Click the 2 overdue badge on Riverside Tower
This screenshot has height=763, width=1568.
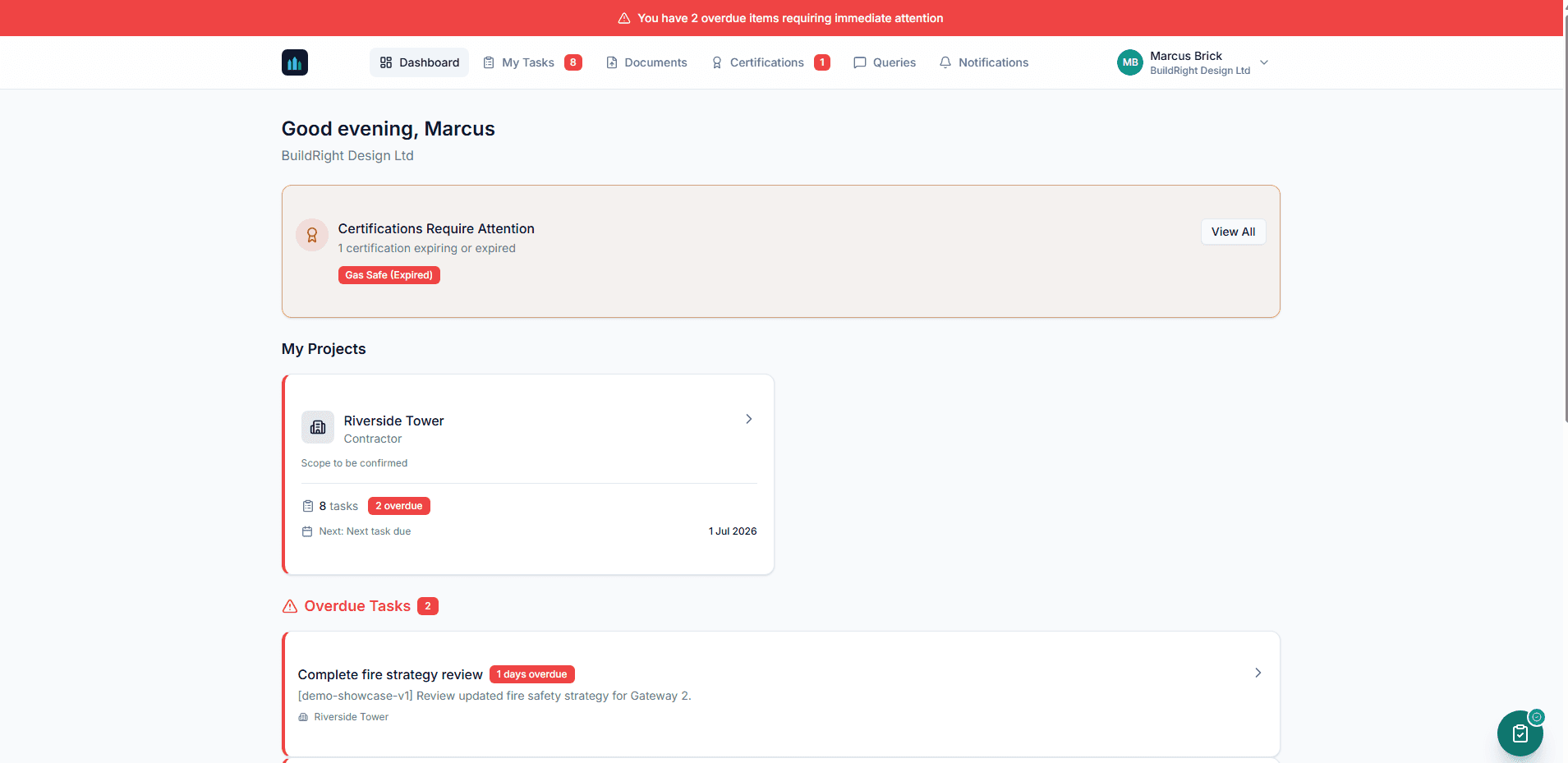point(399,506)
